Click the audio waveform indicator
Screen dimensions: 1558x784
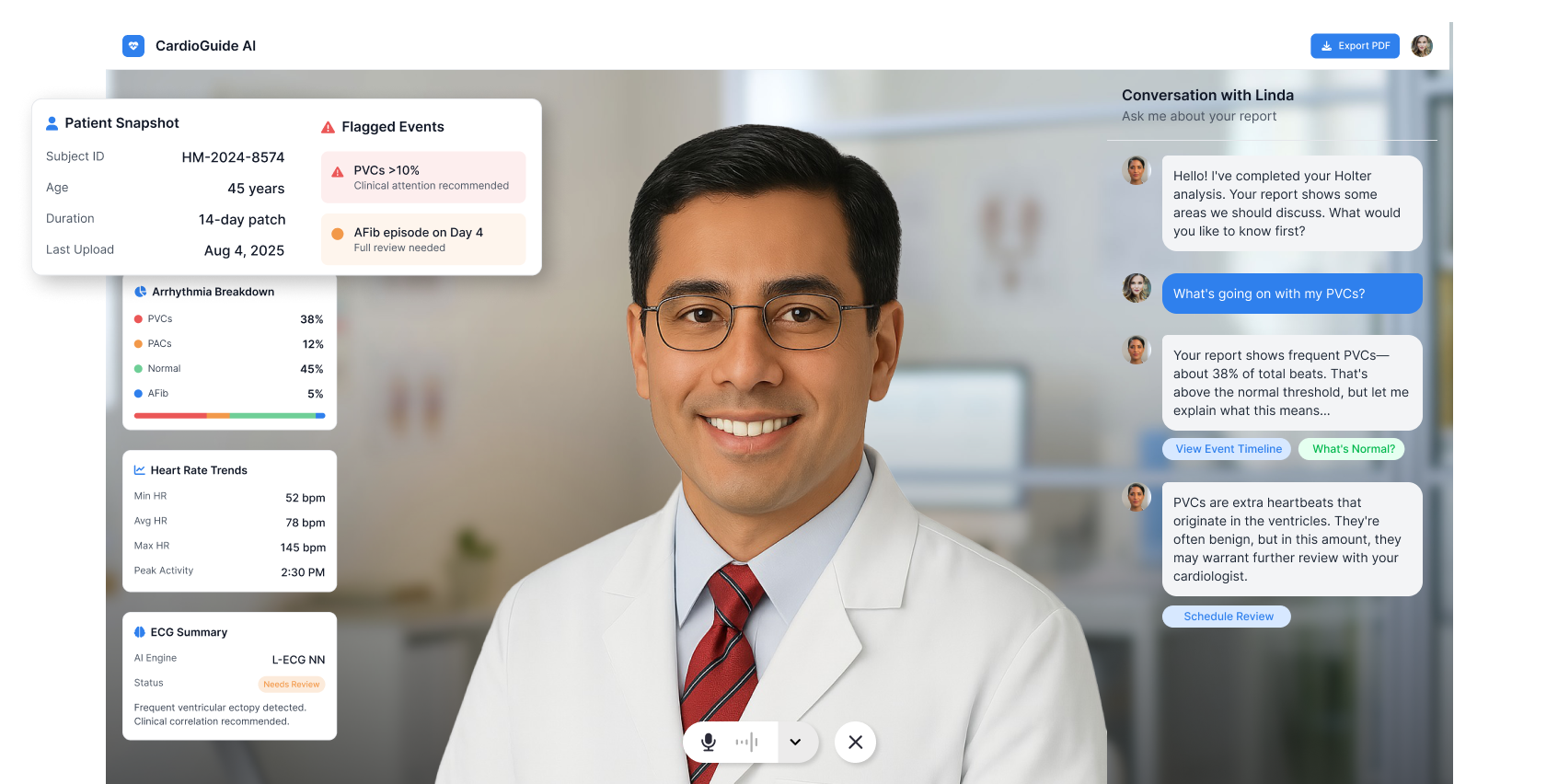click(746, 743)
